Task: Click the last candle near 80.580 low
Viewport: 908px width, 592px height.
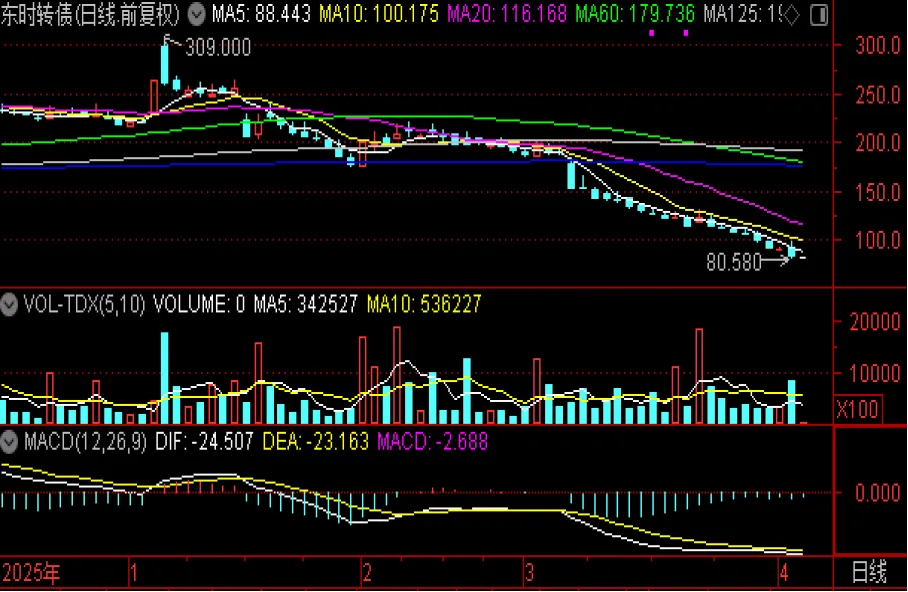Action: [x=803, y=257]
